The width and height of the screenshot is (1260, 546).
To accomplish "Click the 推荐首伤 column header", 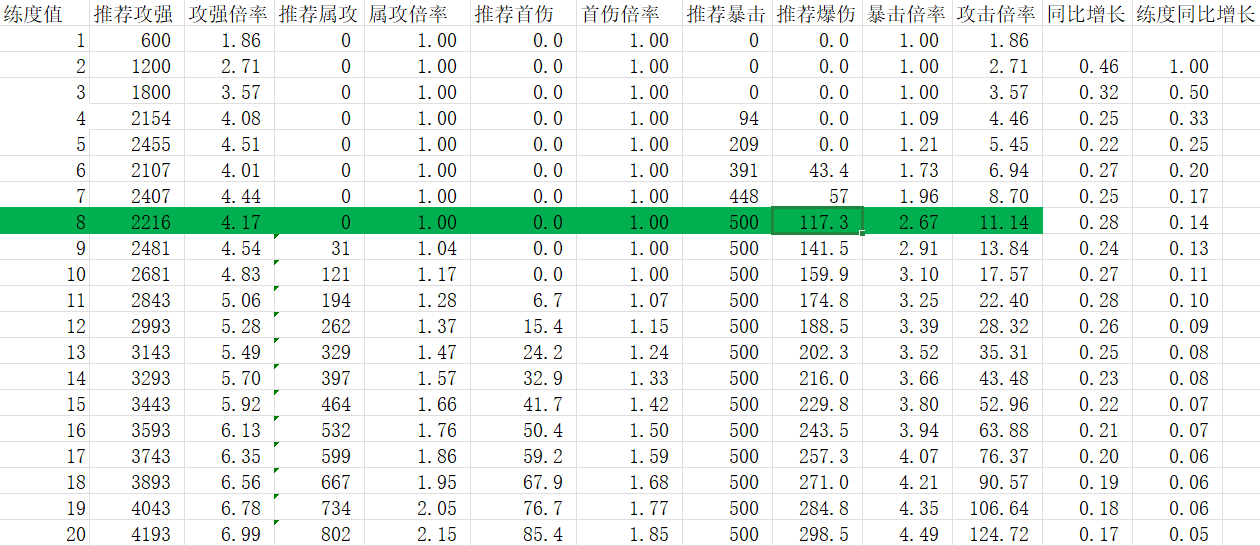I will (523, 14).
